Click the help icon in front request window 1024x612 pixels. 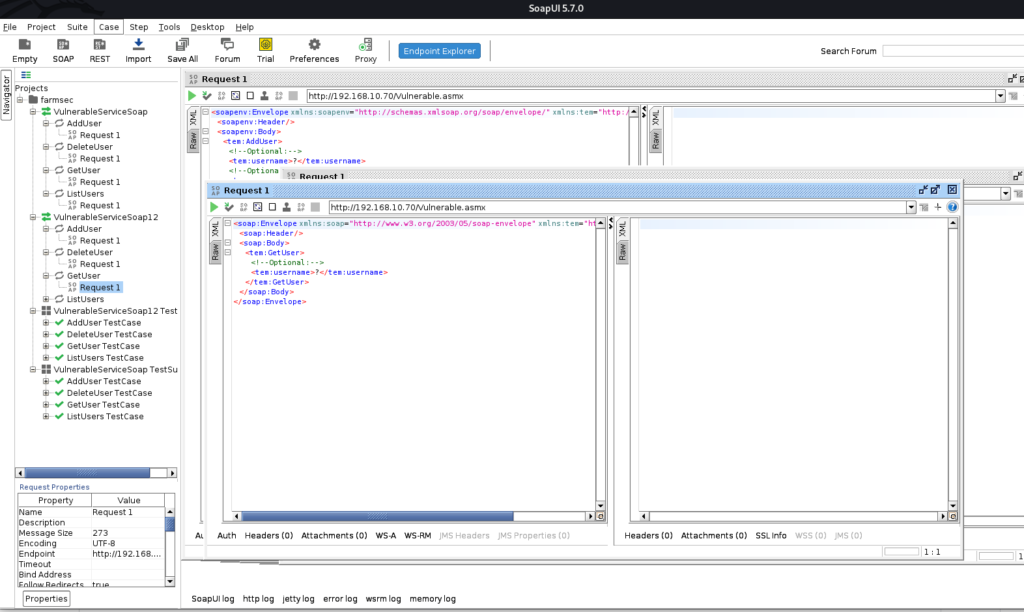(952, 207)
